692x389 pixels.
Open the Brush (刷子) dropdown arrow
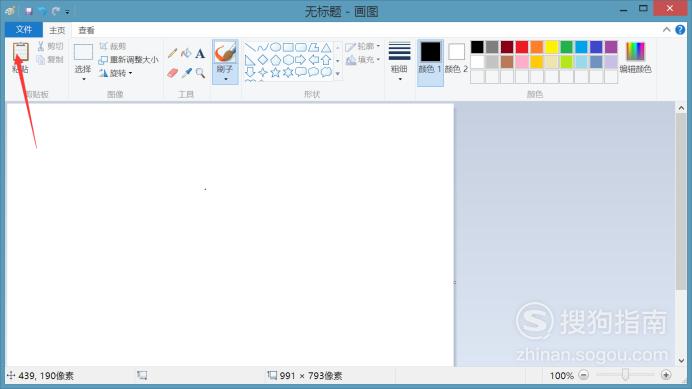(x=226, y=79)
